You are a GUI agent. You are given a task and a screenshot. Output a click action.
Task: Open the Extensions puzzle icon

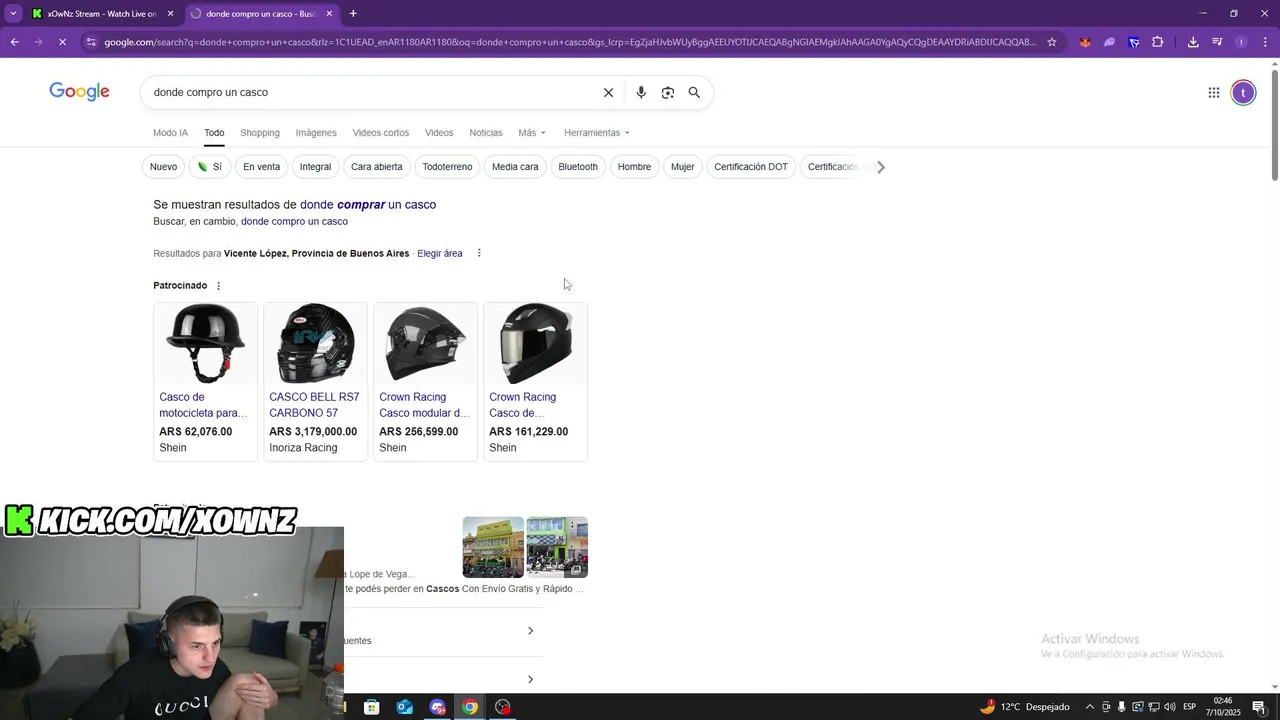click(1158, 42)
